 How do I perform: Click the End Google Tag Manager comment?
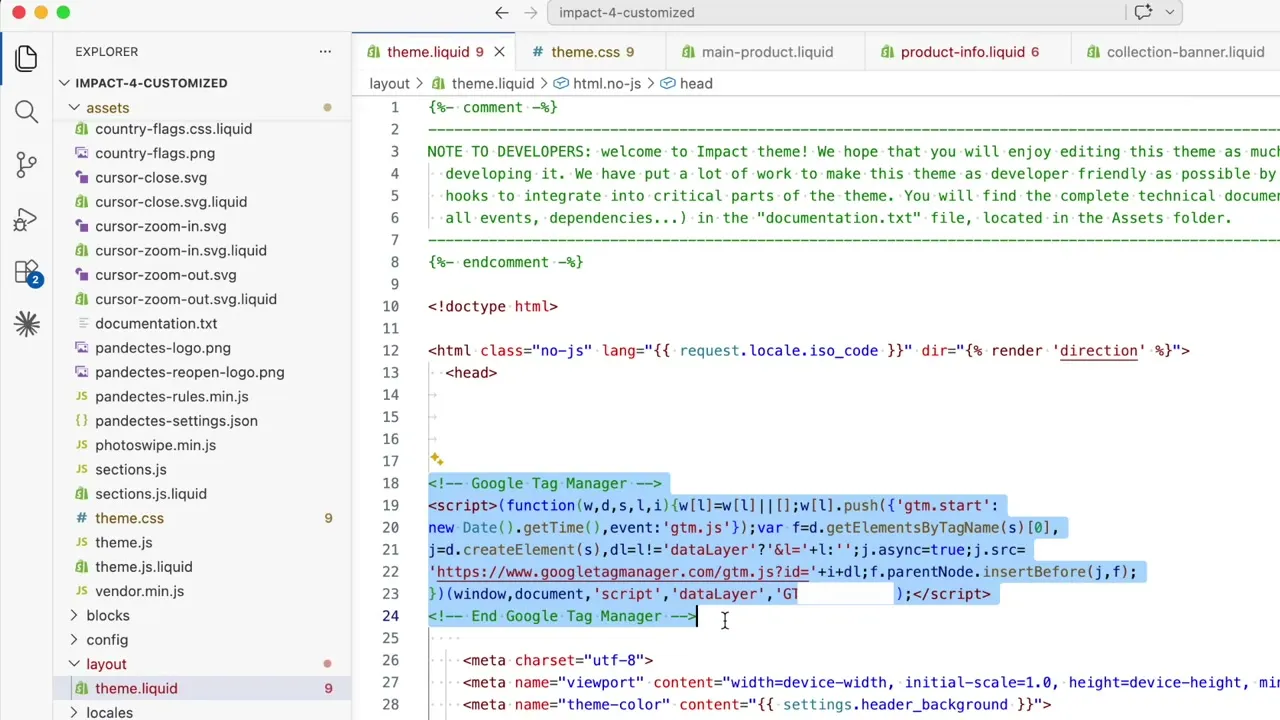(x=562, y=616)
